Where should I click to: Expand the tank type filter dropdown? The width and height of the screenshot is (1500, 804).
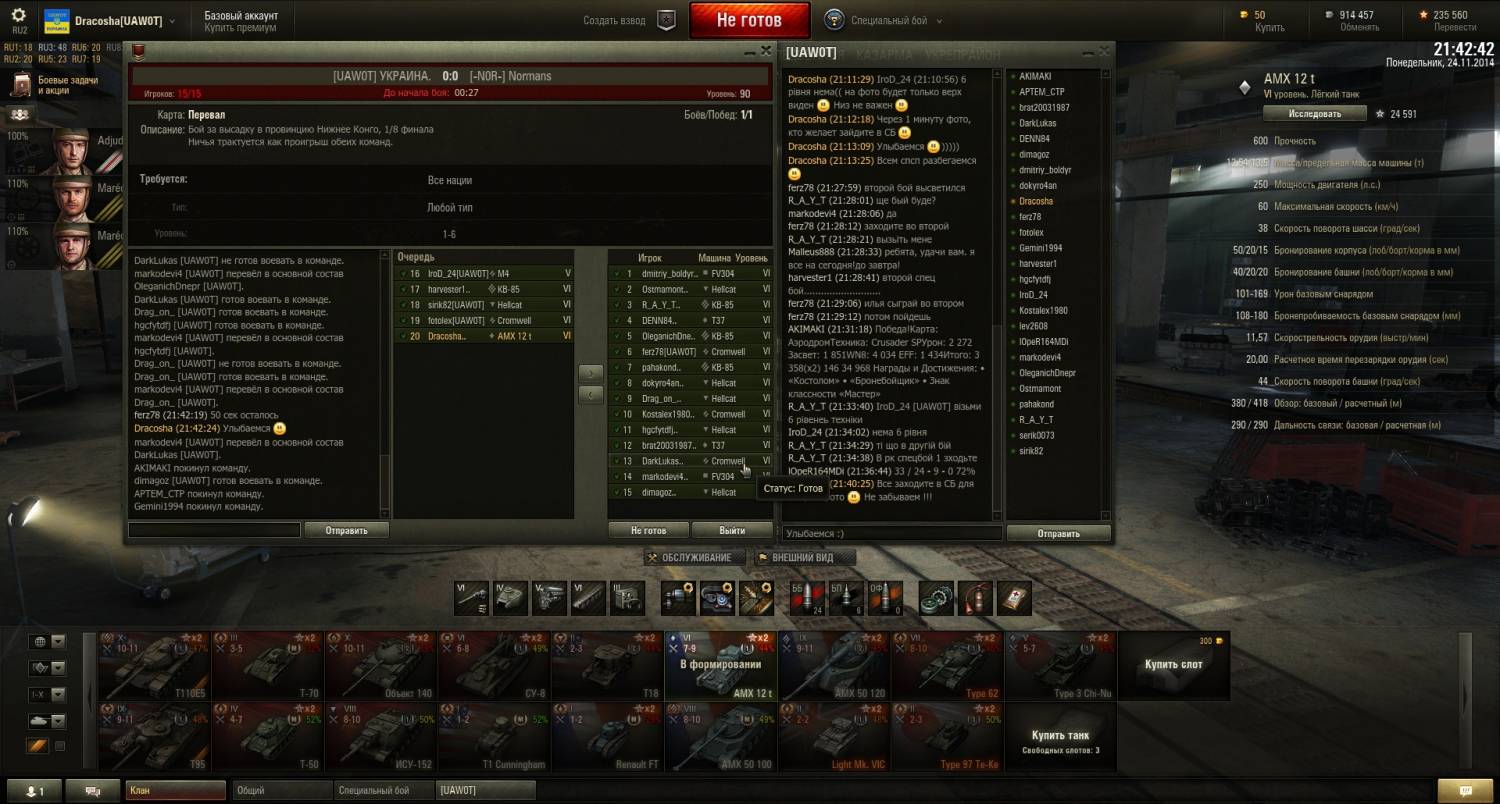(x=58, y=720)
